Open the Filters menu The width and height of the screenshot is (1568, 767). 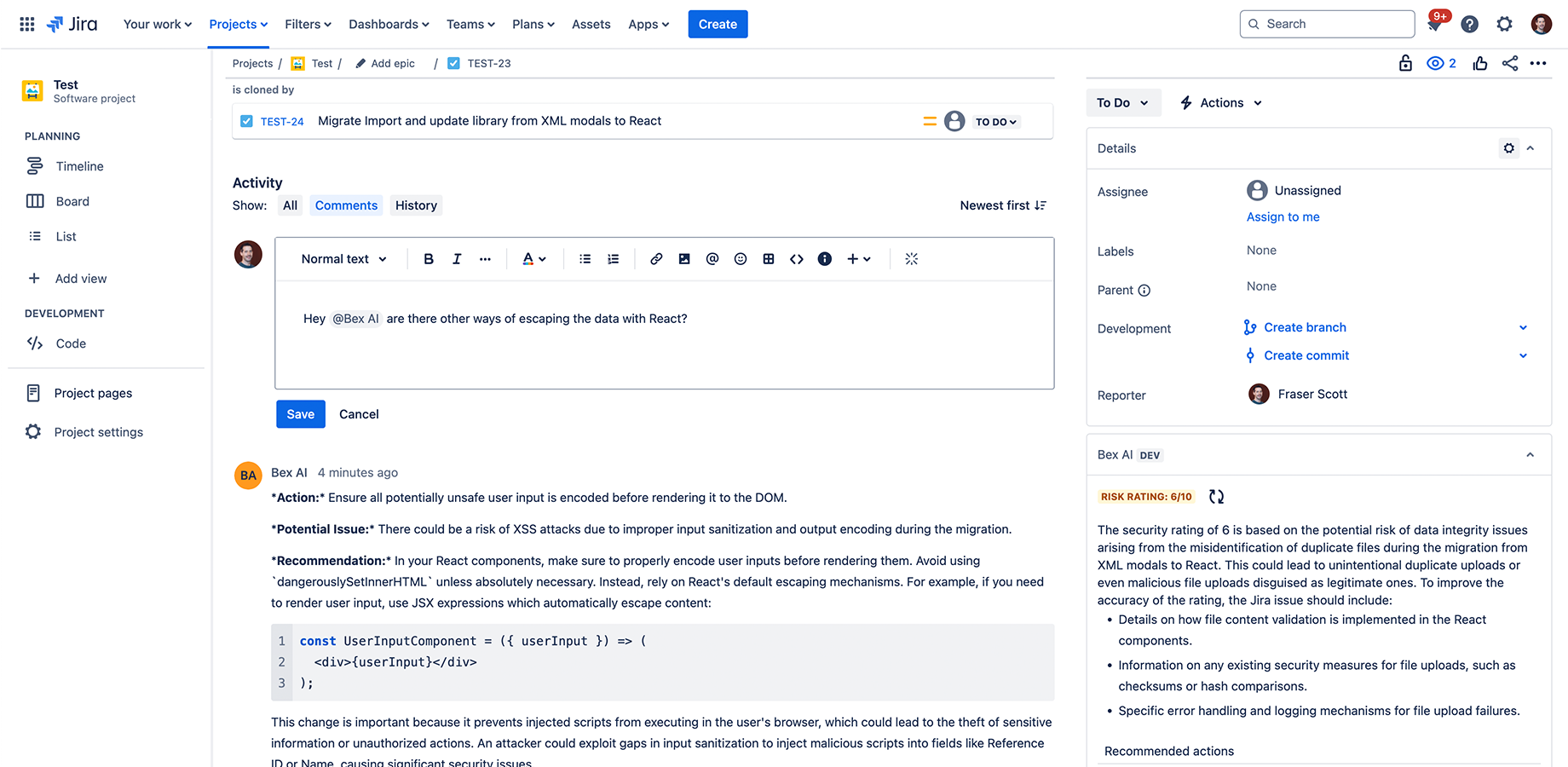308,24
